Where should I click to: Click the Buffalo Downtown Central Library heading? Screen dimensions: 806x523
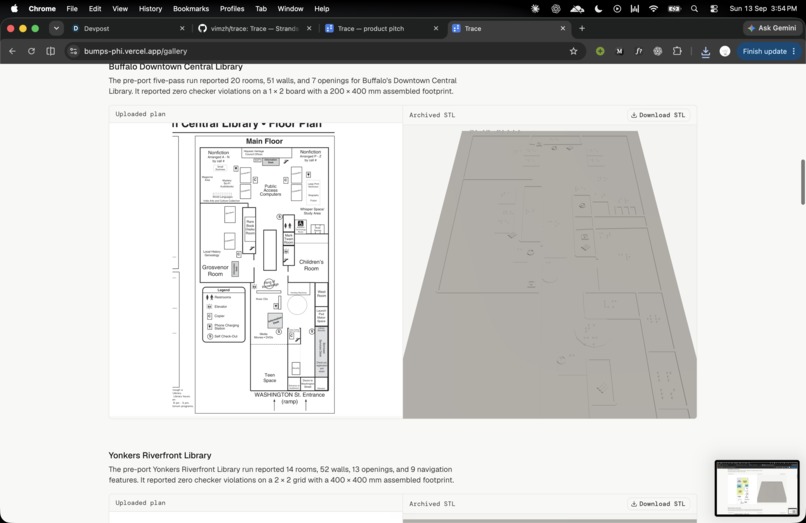pos(175,67)
